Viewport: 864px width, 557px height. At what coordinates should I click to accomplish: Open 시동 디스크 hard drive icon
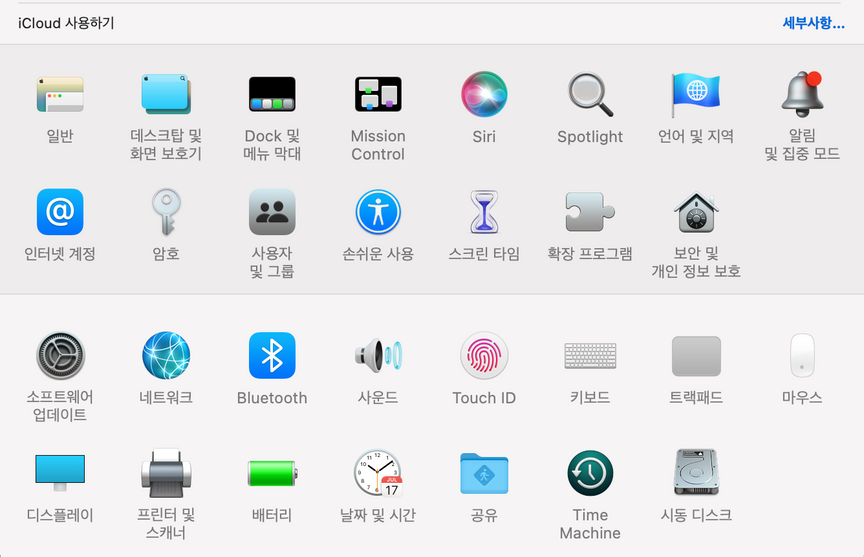(x=696, y=473)
